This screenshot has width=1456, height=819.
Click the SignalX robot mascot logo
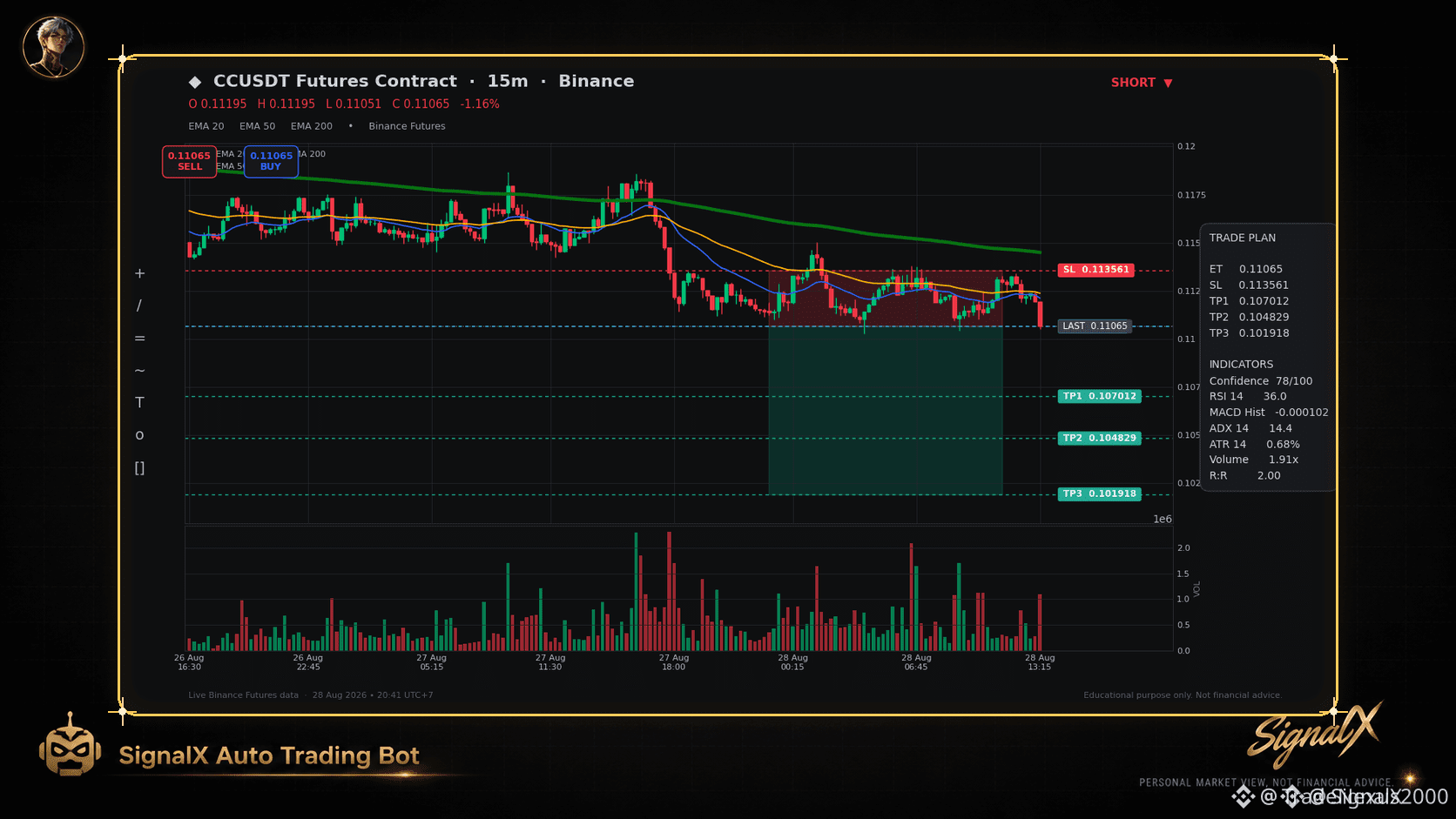pyautogui.click(x=70, y=746)
